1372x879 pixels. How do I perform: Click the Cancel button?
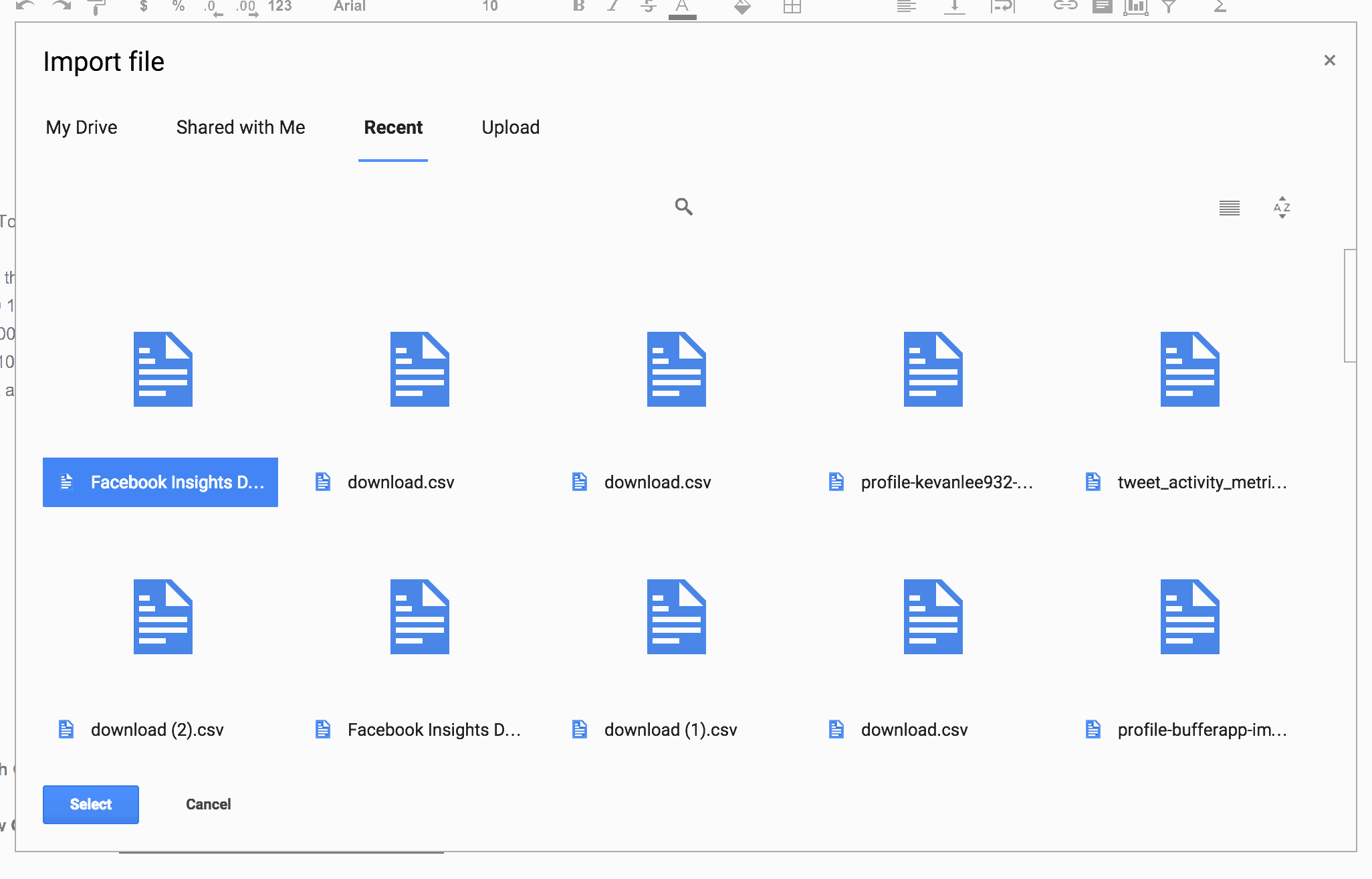point(209,804)
